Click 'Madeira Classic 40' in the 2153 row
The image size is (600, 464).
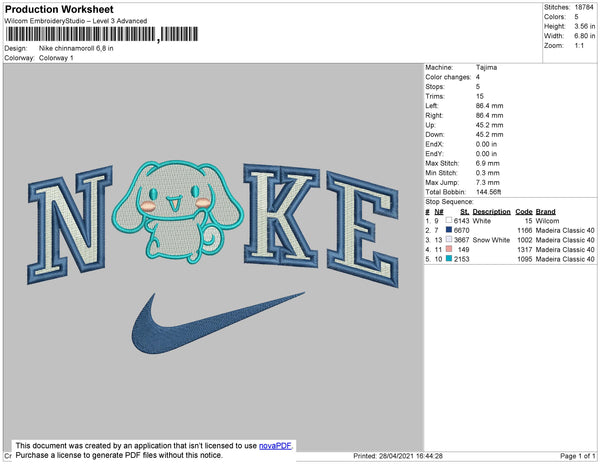(x=565, y=259)
